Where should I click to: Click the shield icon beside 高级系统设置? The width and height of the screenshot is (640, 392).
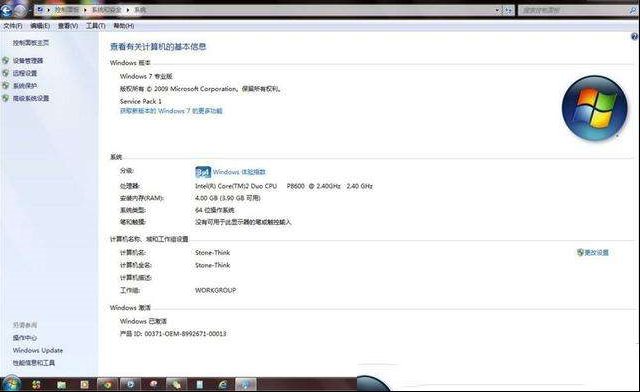coord(5,98)
